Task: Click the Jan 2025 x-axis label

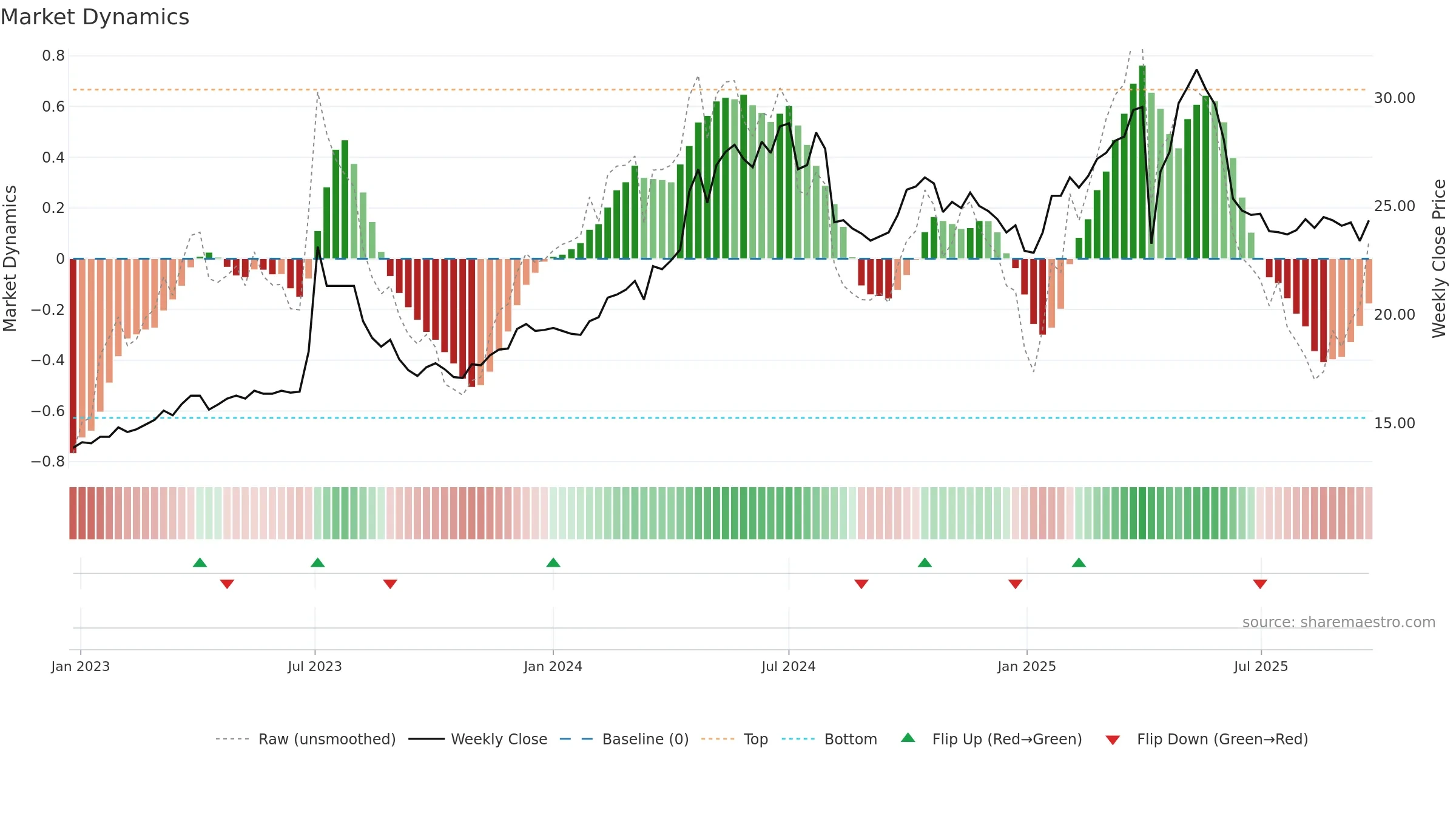Action: [x=1027, y=666]
